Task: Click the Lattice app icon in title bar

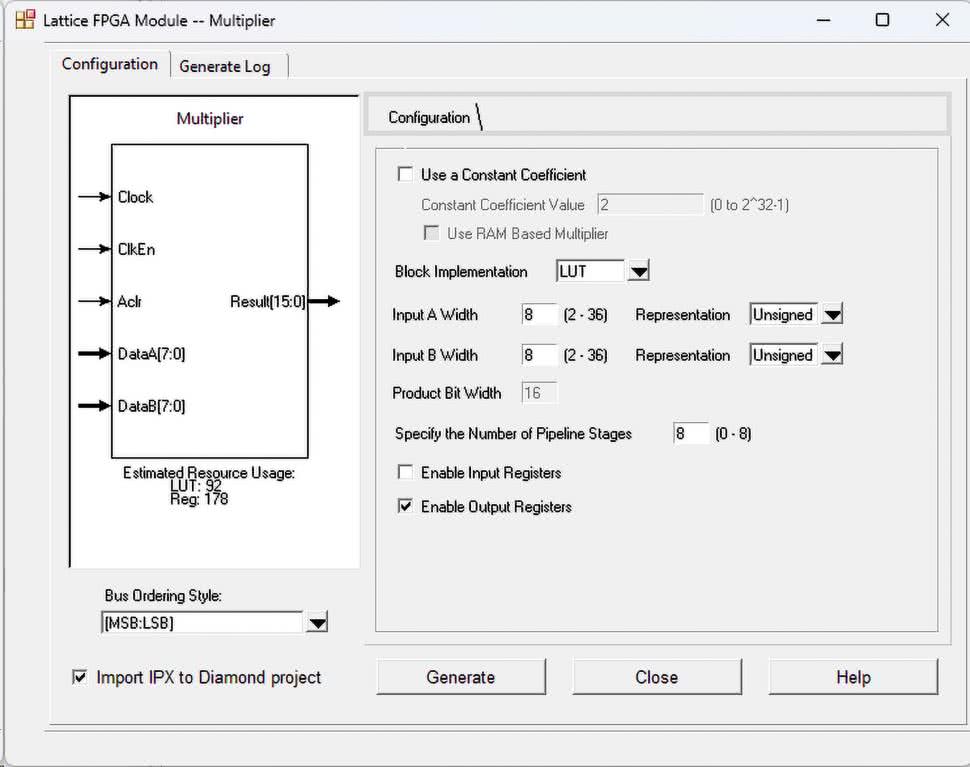Action: [x=24, y=20]
